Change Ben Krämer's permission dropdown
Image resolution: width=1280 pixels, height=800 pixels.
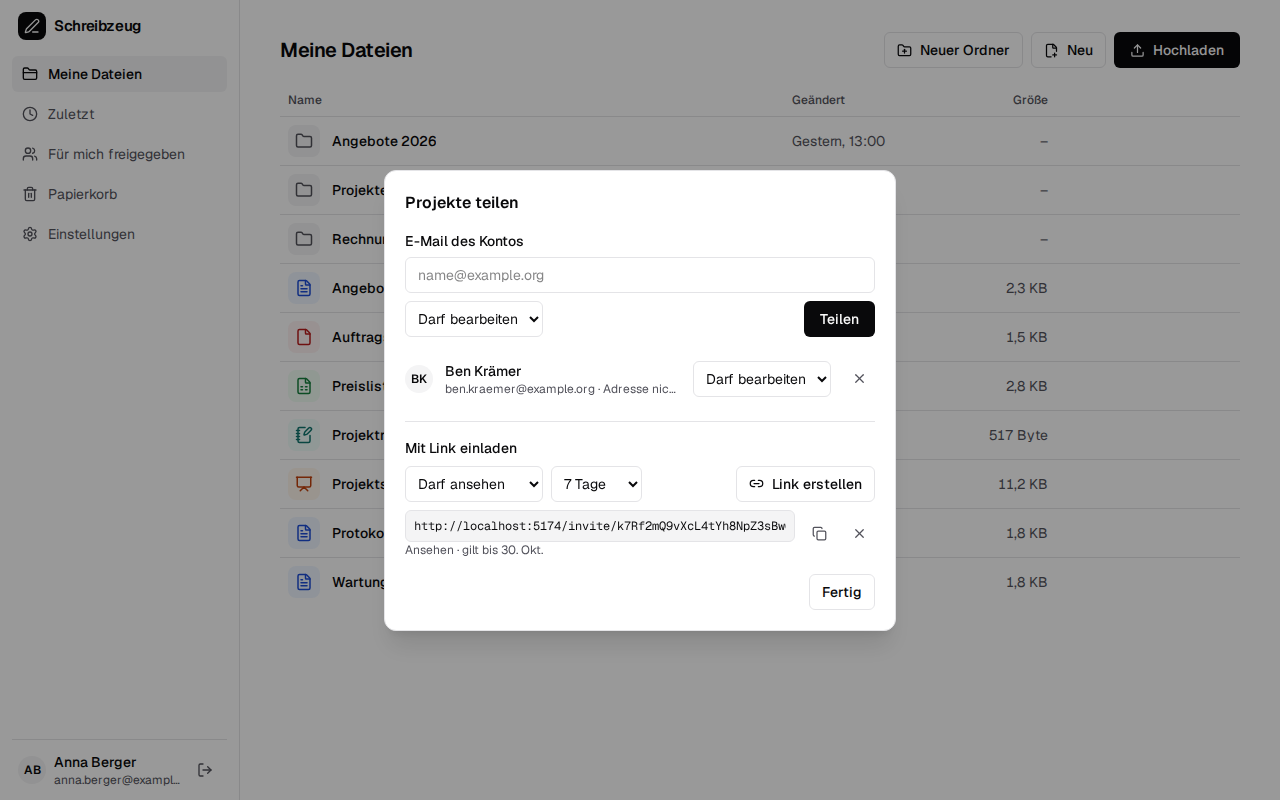[x=762, y=379]
